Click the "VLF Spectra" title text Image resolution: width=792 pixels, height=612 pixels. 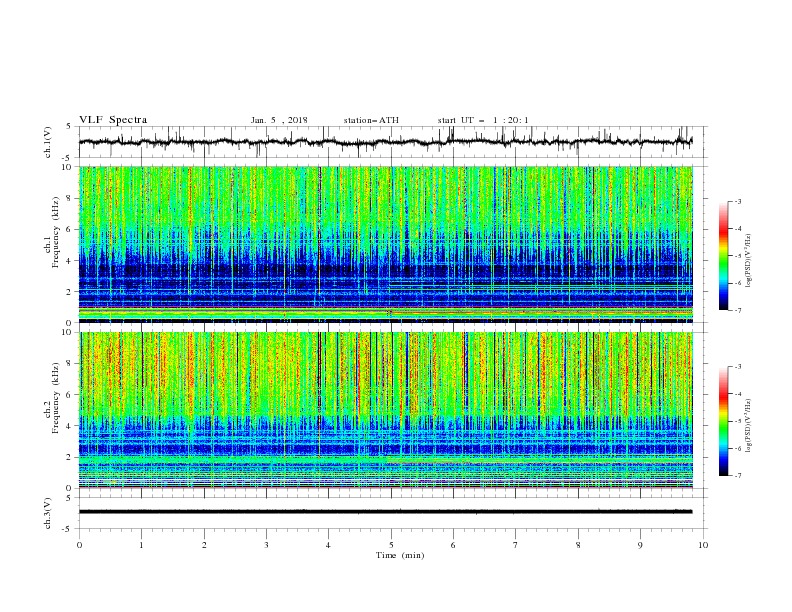113,120
